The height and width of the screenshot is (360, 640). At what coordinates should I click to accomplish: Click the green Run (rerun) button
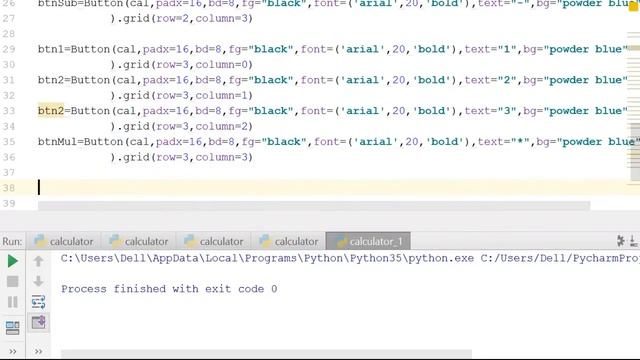point(13,261)
